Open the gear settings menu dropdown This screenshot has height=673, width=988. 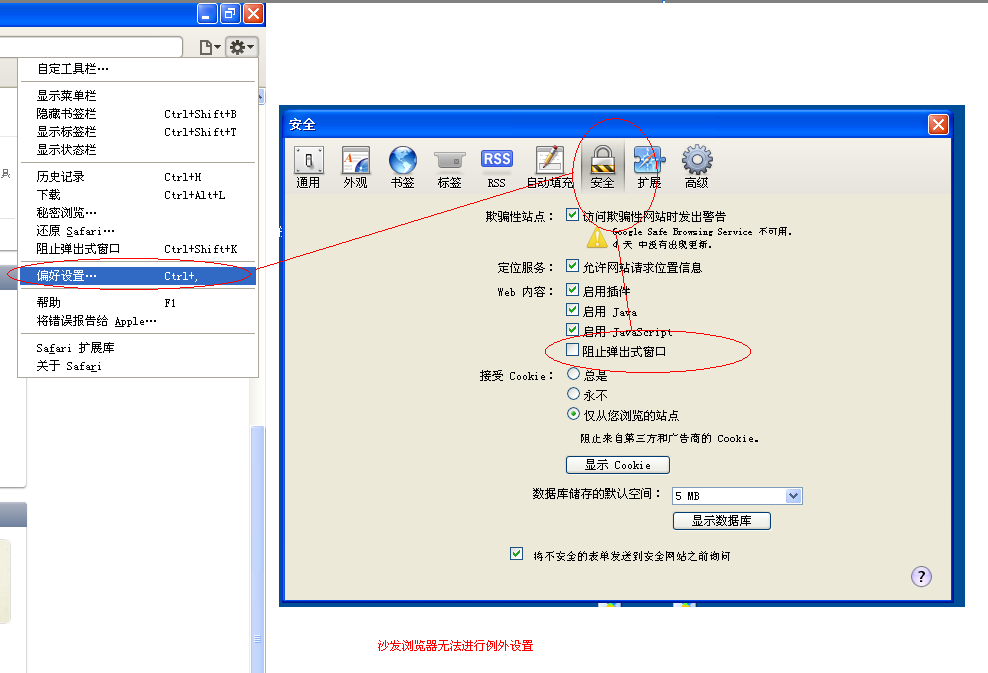click(241, 47)
